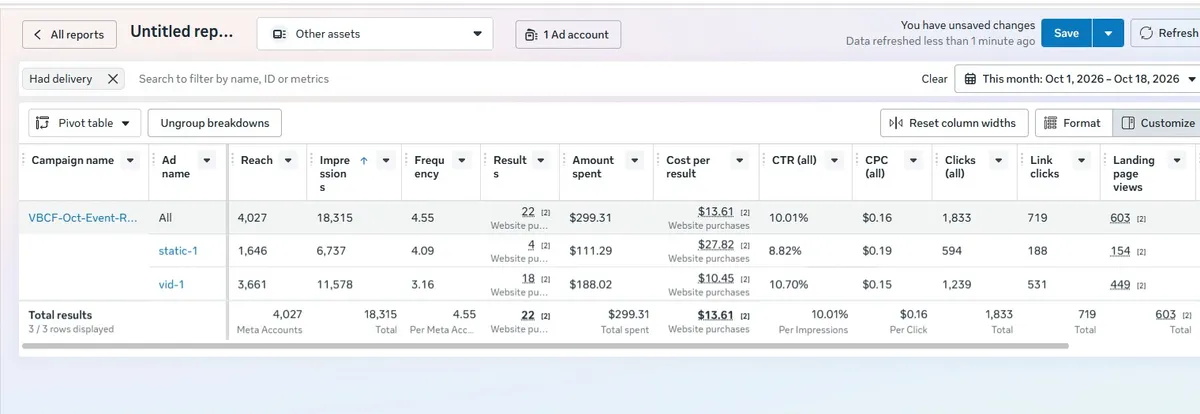The image size is (1200, 414).
Task: Go back to All reports
Action: (x=69, y=34)
